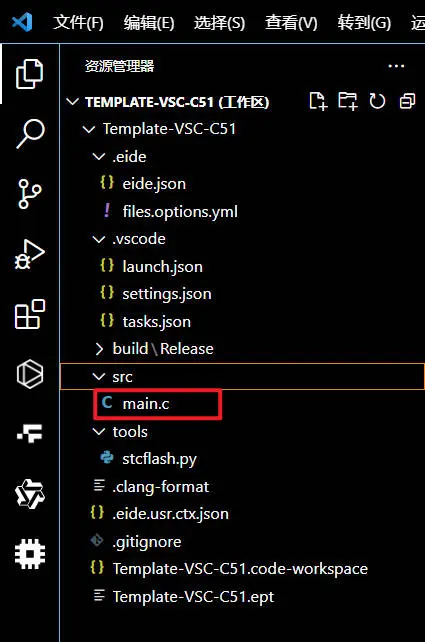Click the New File icon
This screenshot has height=642, width=425.
click(318, 101)
